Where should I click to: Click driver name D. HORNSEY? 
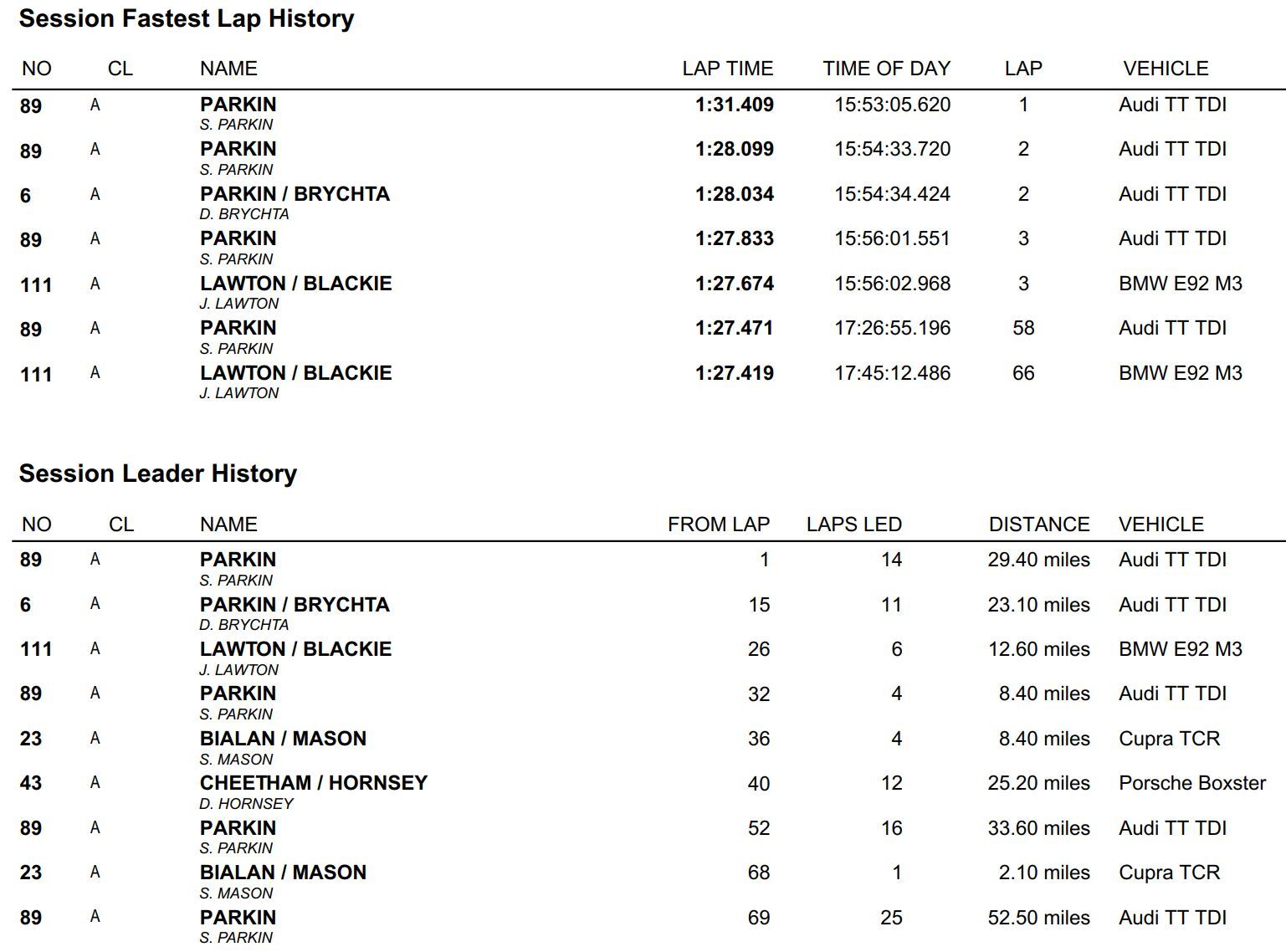pos(247,804)
